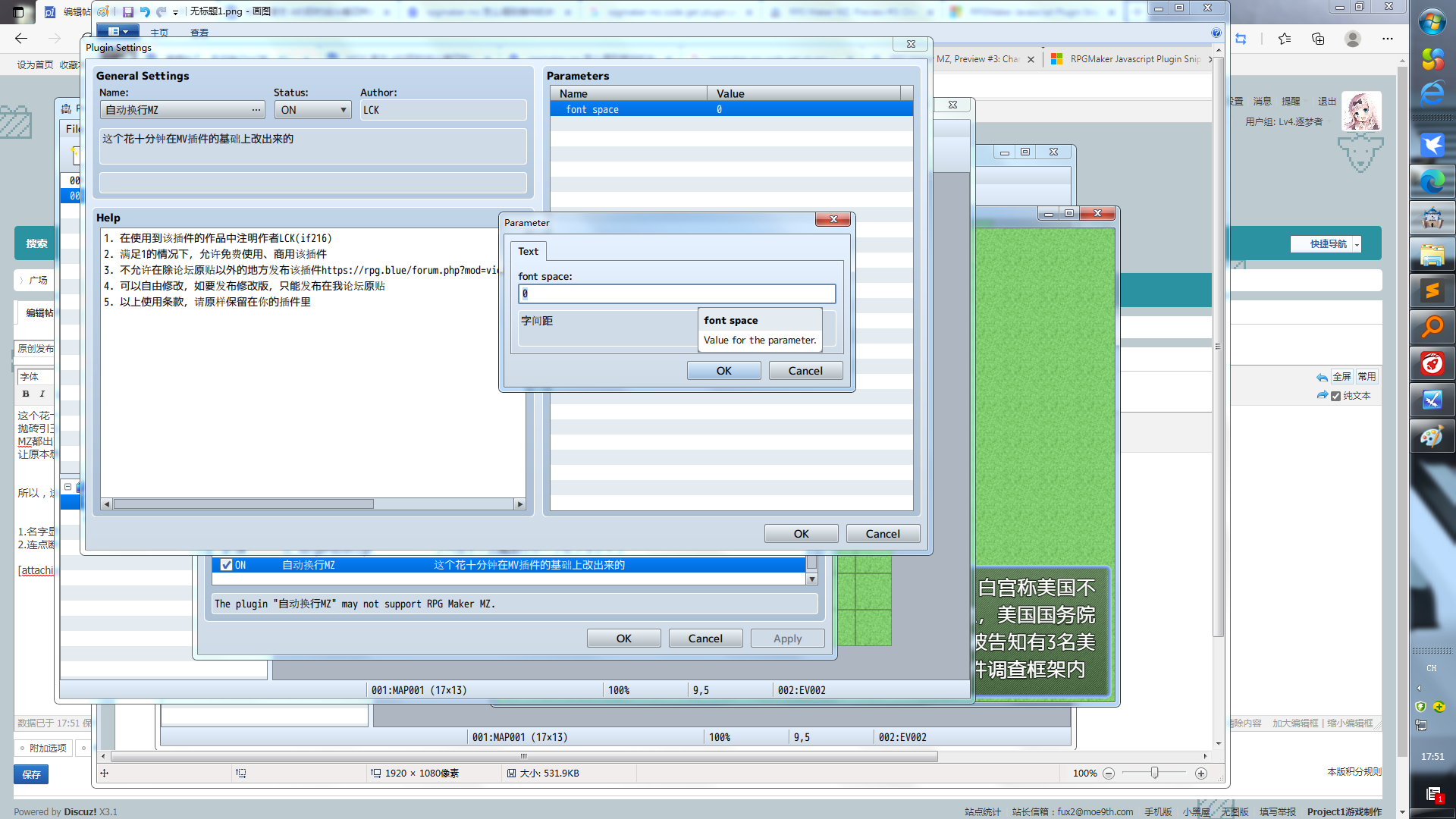
Task: Click the Paint zoom slider handle
Action: click(x=1154, y=773)
